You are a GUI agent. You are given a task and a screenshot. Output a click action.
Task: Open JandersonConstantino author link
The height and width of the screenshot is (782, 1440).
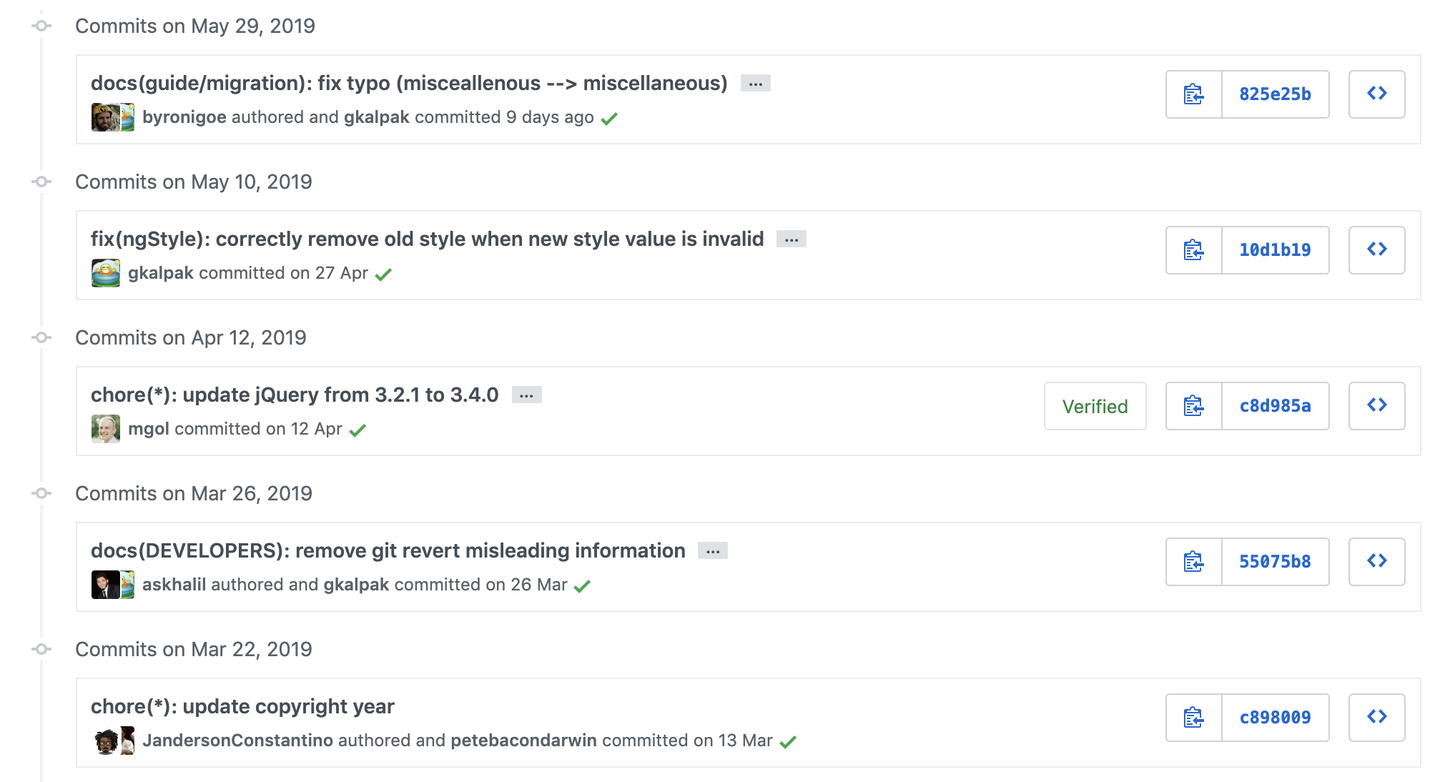pos(238,741)
